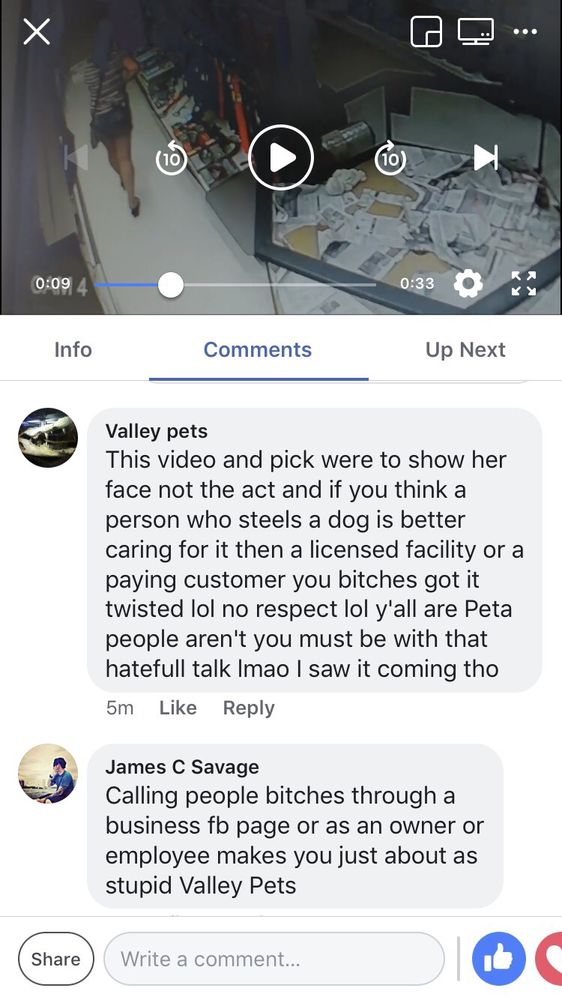Screen dimensions: 562x1000
Task: Reply to Valley pets comment
Action: pos(249,708)
